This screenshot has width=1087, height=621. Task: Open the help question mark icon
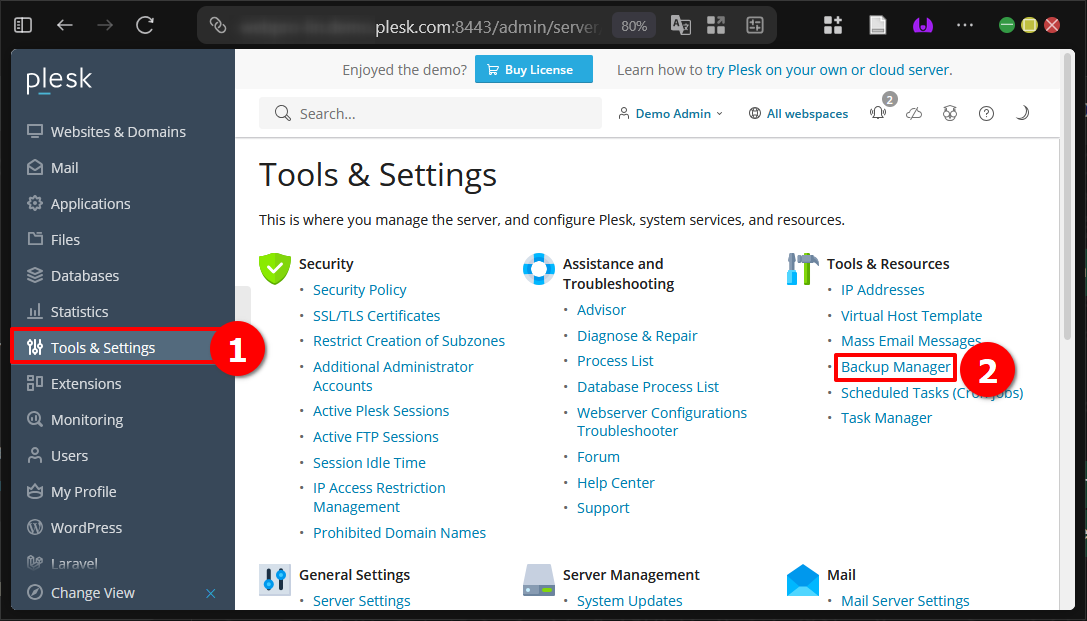986,113
